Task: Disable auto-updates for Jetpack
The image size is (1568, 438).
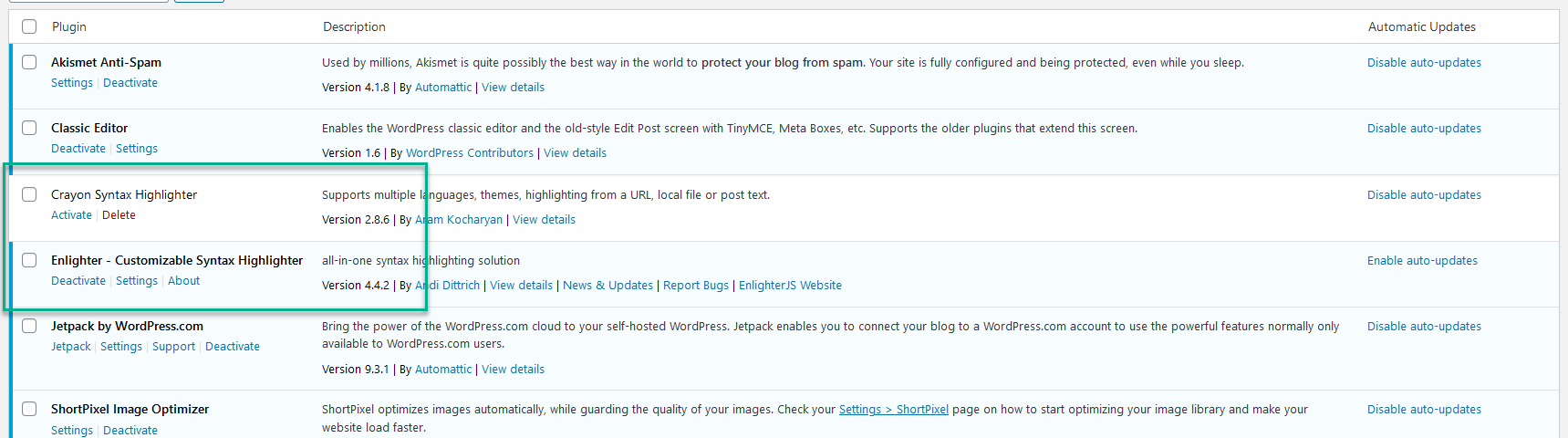Action: coord(1424,327)
